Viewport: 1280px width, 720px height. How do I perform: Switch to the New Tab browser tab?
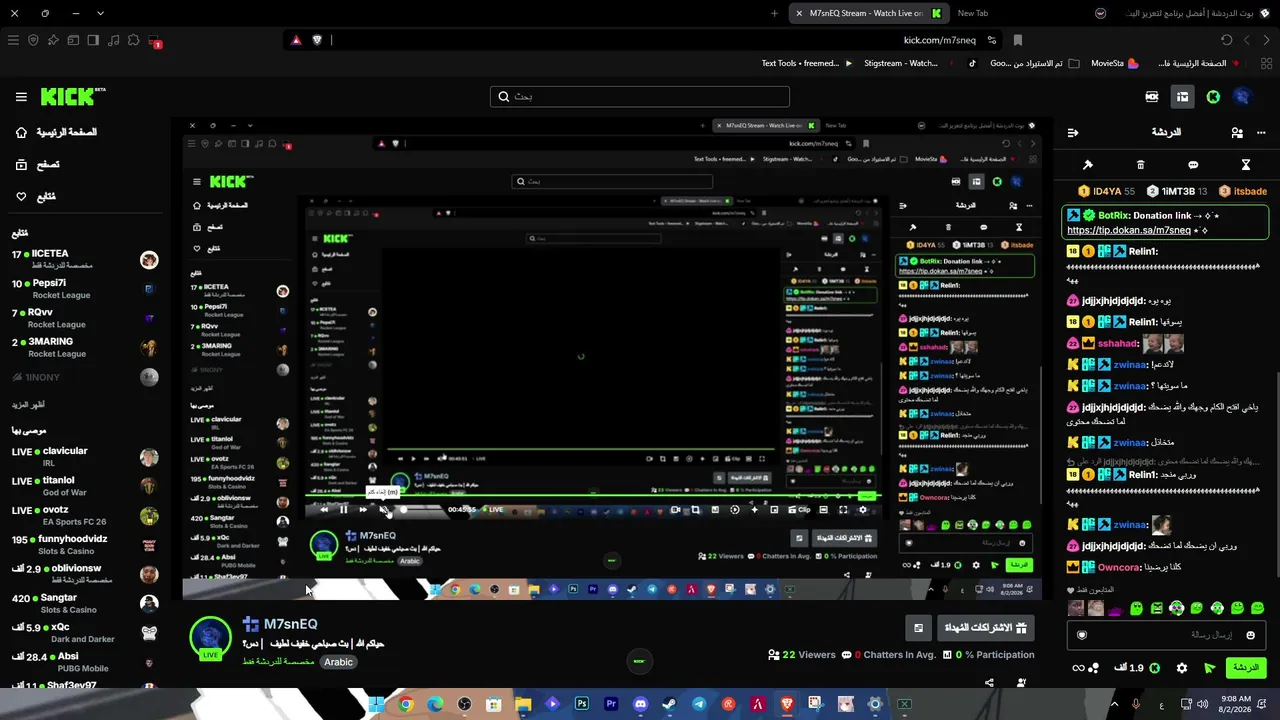972,13
